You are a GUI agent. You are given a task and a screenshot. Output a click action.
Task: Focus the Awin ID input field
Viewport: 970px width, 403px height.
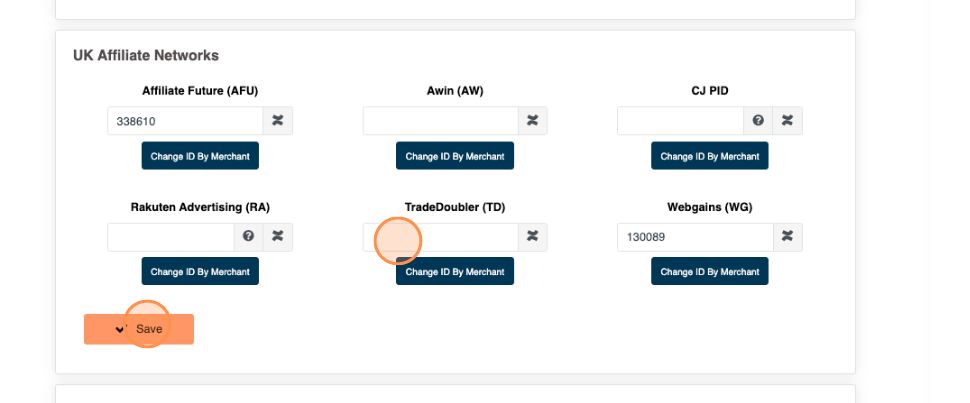tap(440, 121)
